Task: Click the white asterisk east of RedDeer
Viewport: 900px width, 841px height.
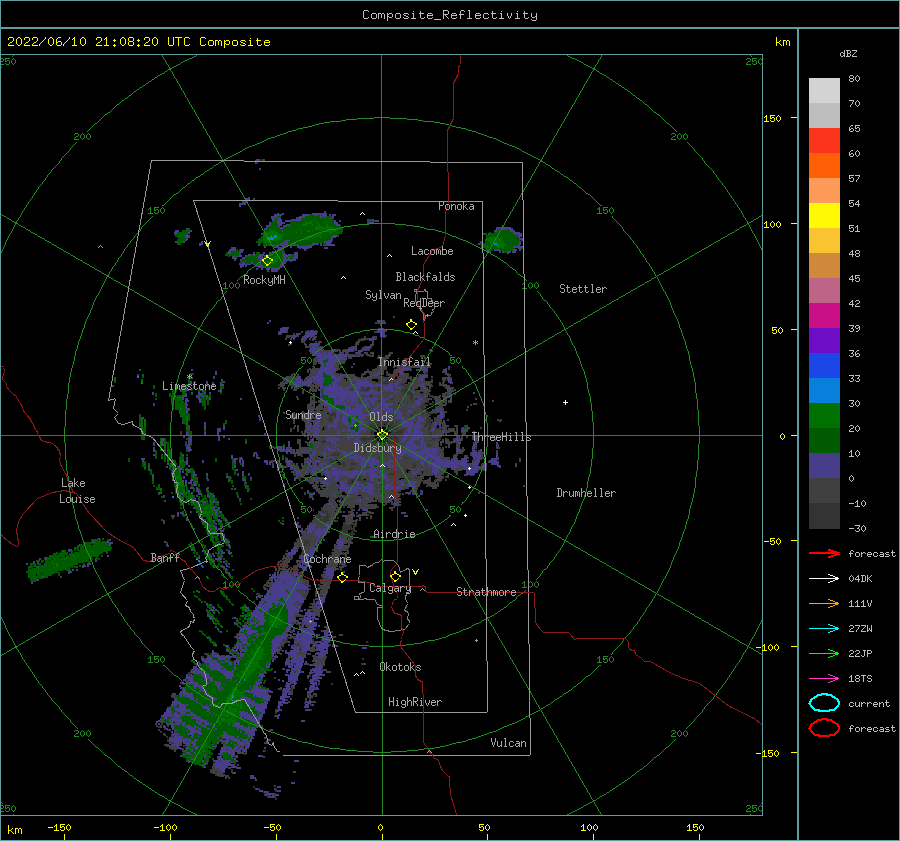Action: coord(475,343)
